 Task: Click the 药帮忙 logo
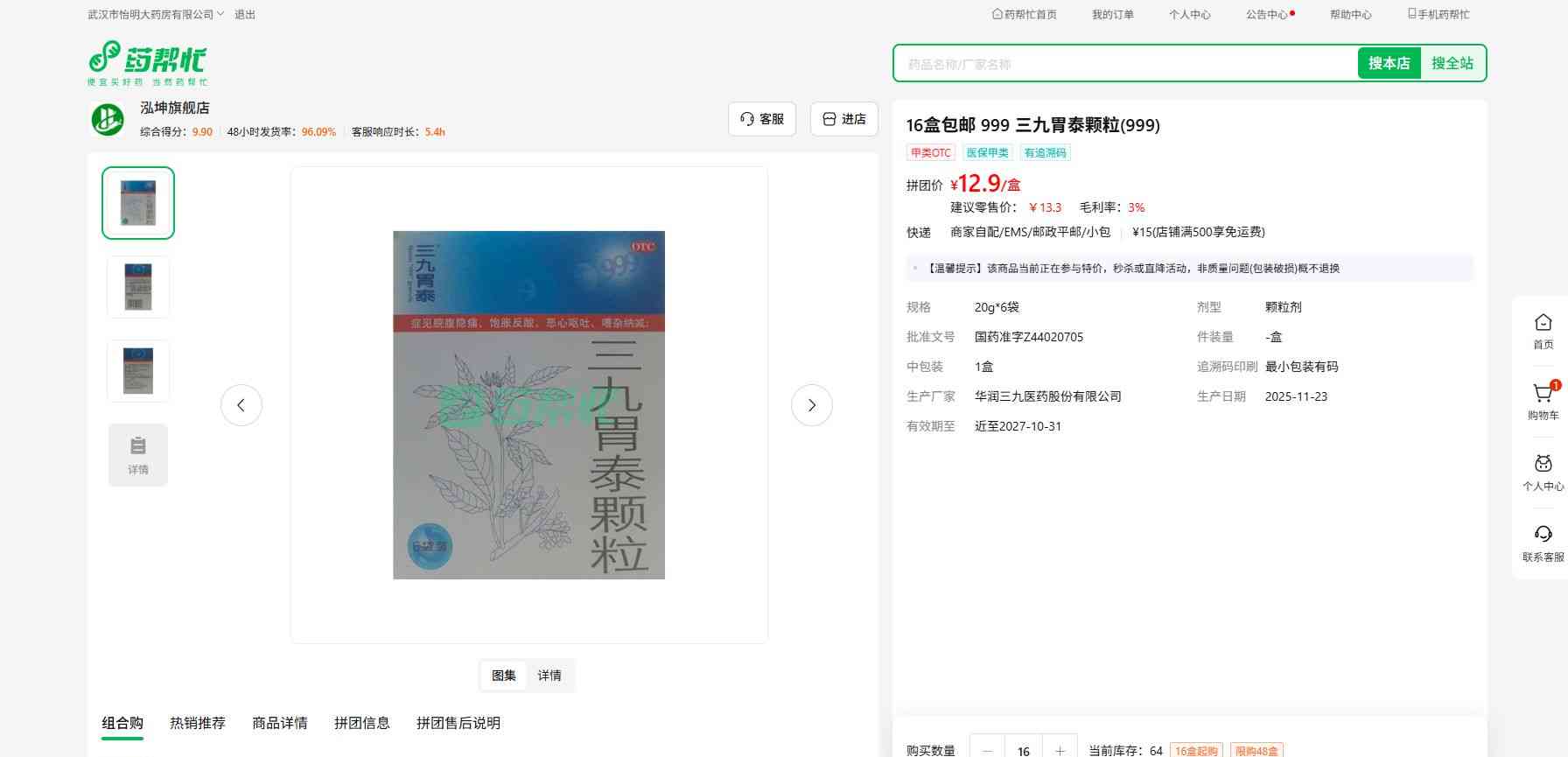pyautogui.click(x=147, y=62)
